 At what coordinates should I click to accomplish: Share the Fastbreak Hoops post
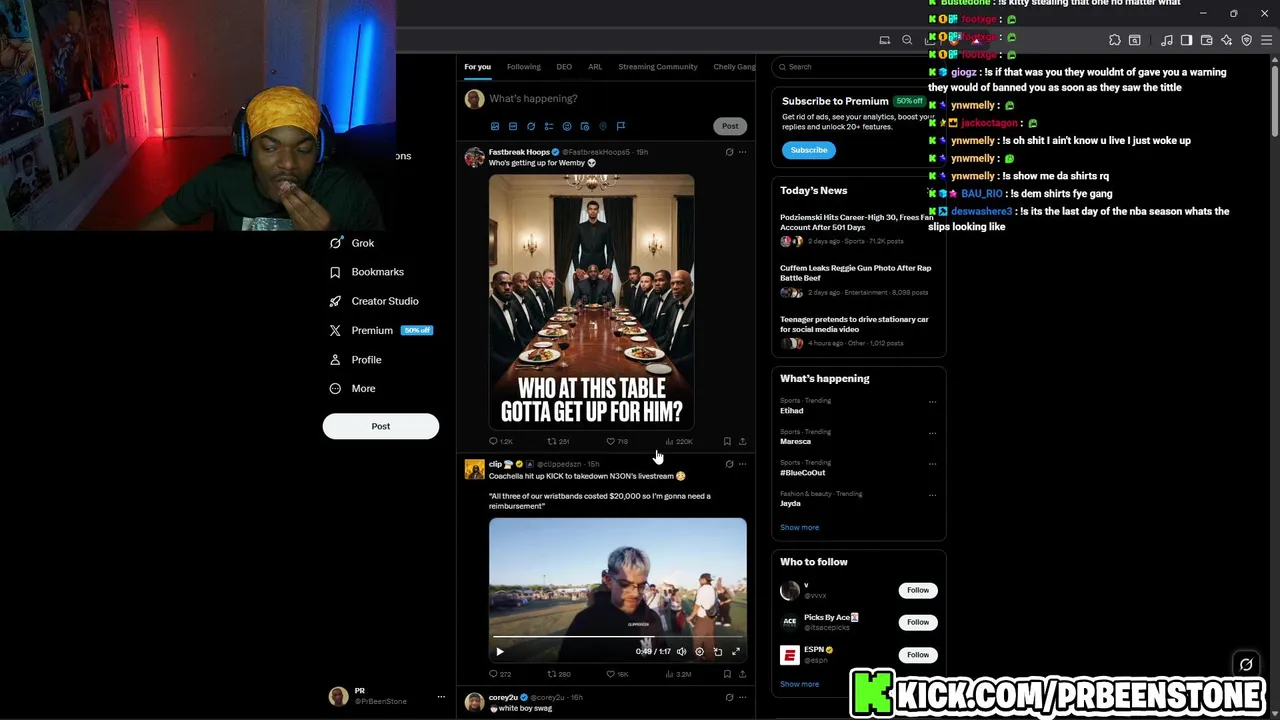[x=742, y=441]
